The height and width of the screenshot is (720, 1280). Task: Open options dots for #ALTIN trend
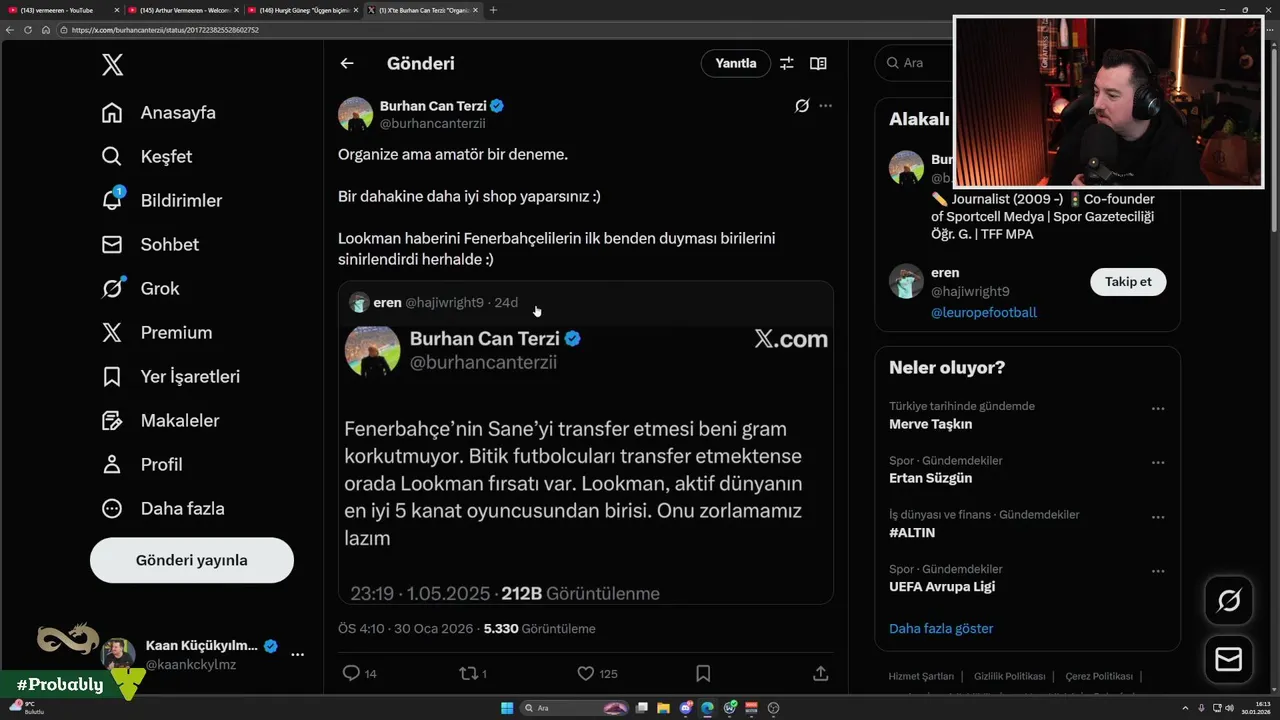[x=1158, y=517]
